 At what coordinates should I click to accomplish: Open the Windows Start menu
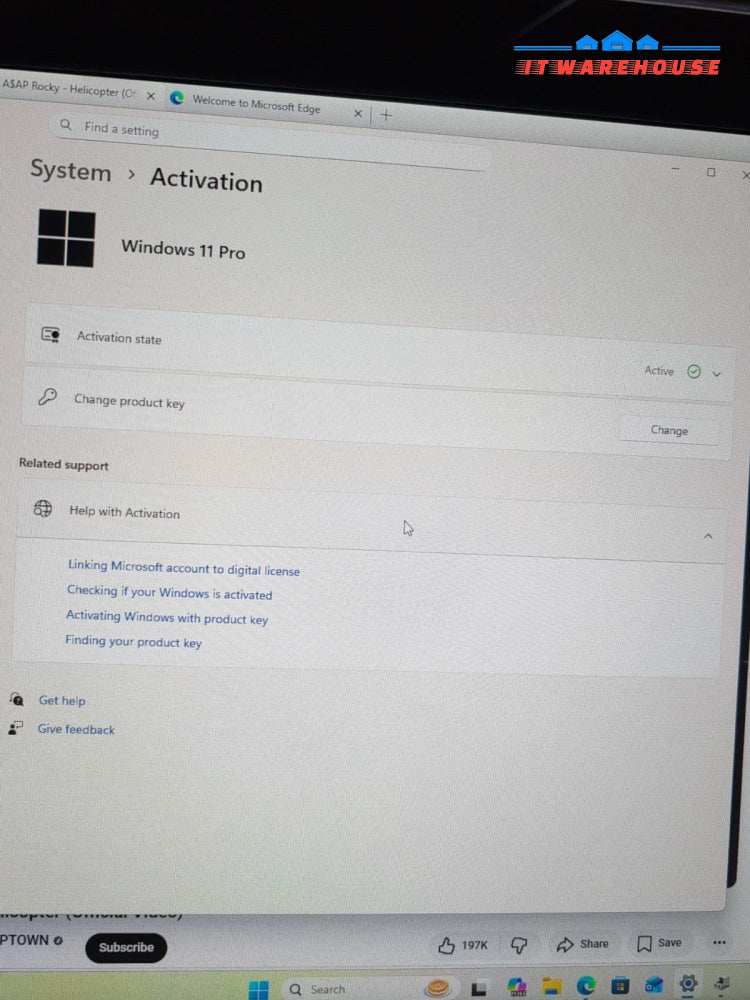258,990
